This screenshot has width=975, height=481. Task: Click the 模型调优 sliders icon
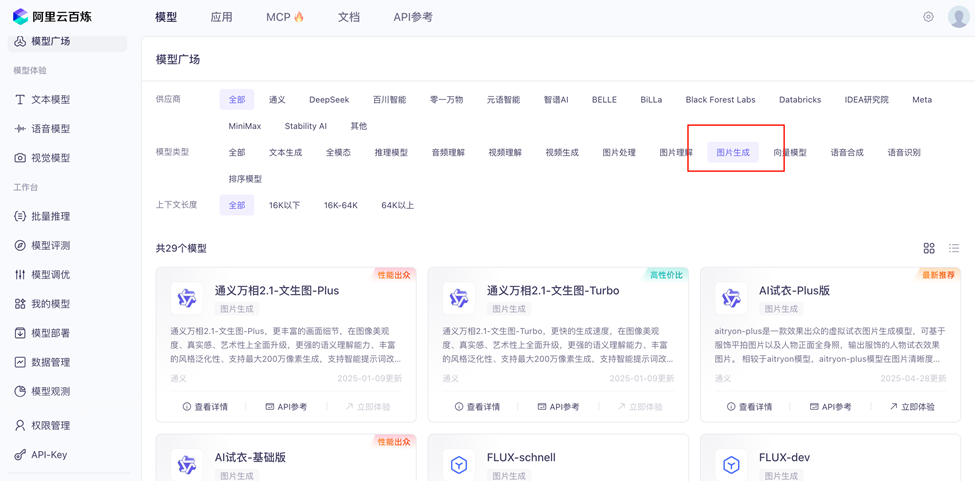click(20, 275)
